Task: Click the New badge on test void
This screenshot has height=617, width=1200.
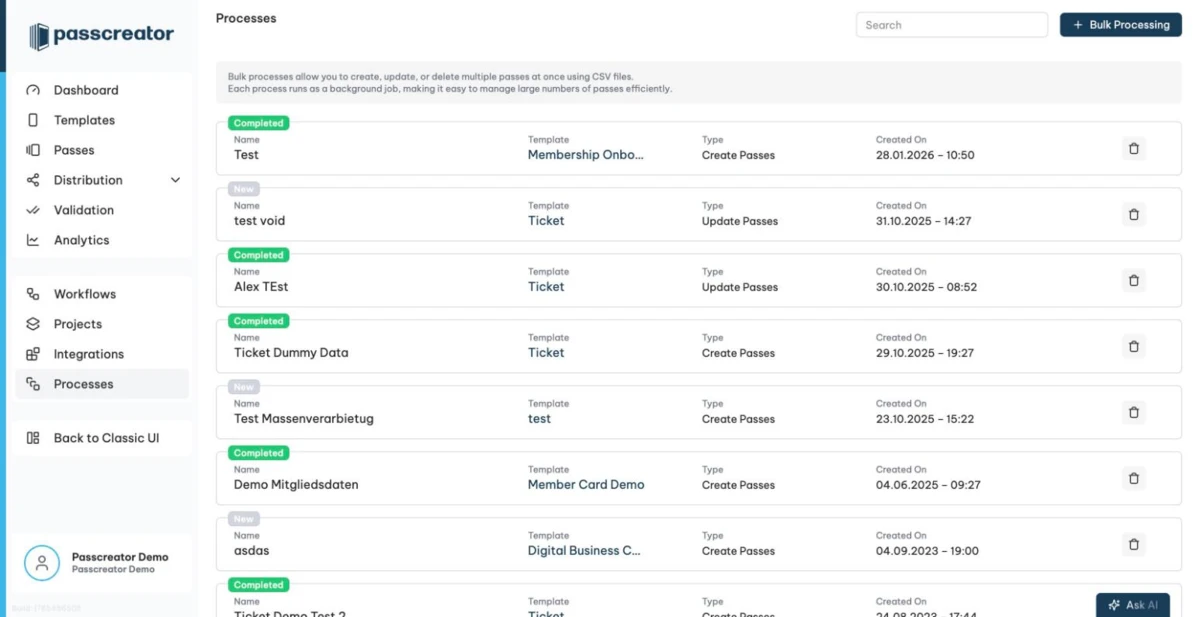Action: click(244, 189)
